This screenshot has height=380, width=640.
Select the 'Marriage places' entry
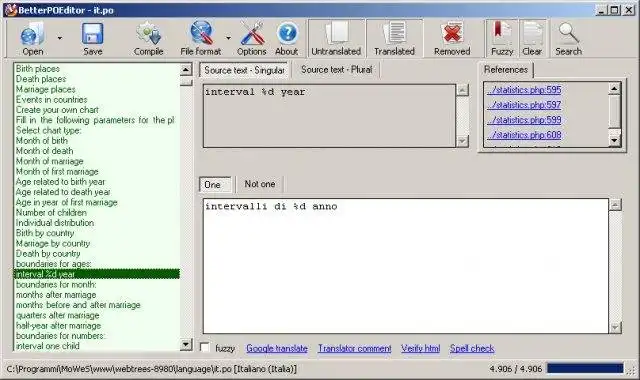(x=45, y=89)
